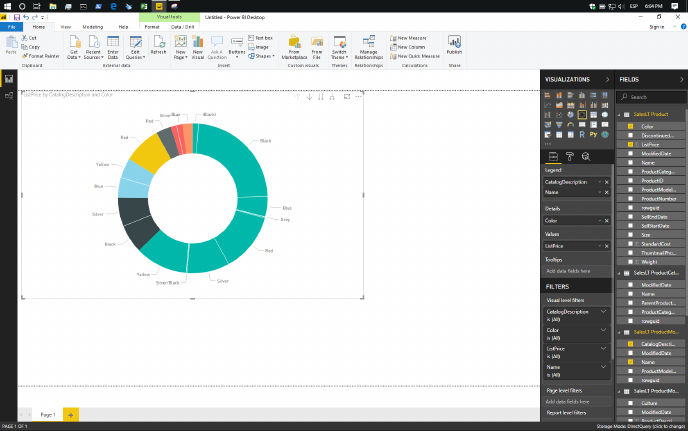Click the New Measure button

408,37
